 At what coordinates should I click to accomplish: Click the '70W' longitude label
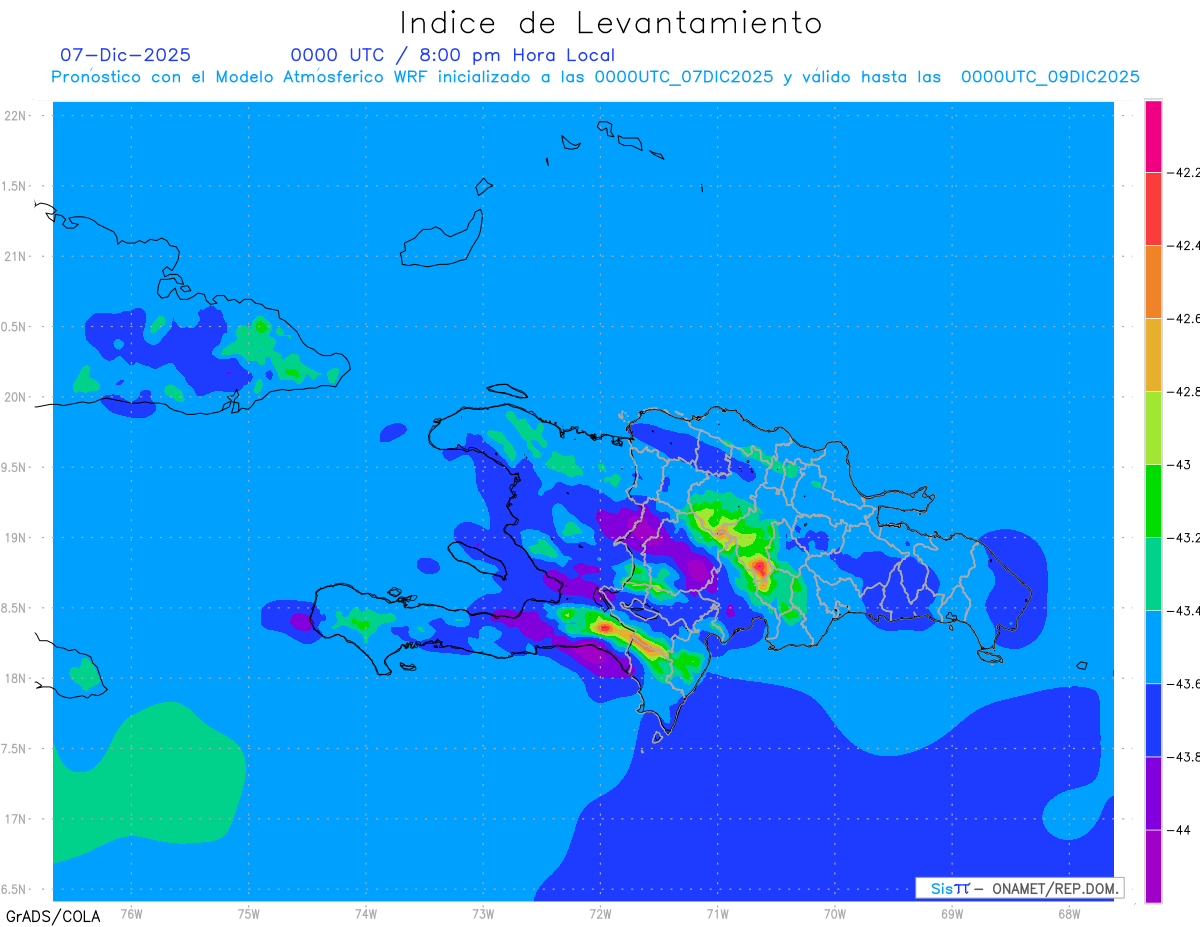click(835, 912)
